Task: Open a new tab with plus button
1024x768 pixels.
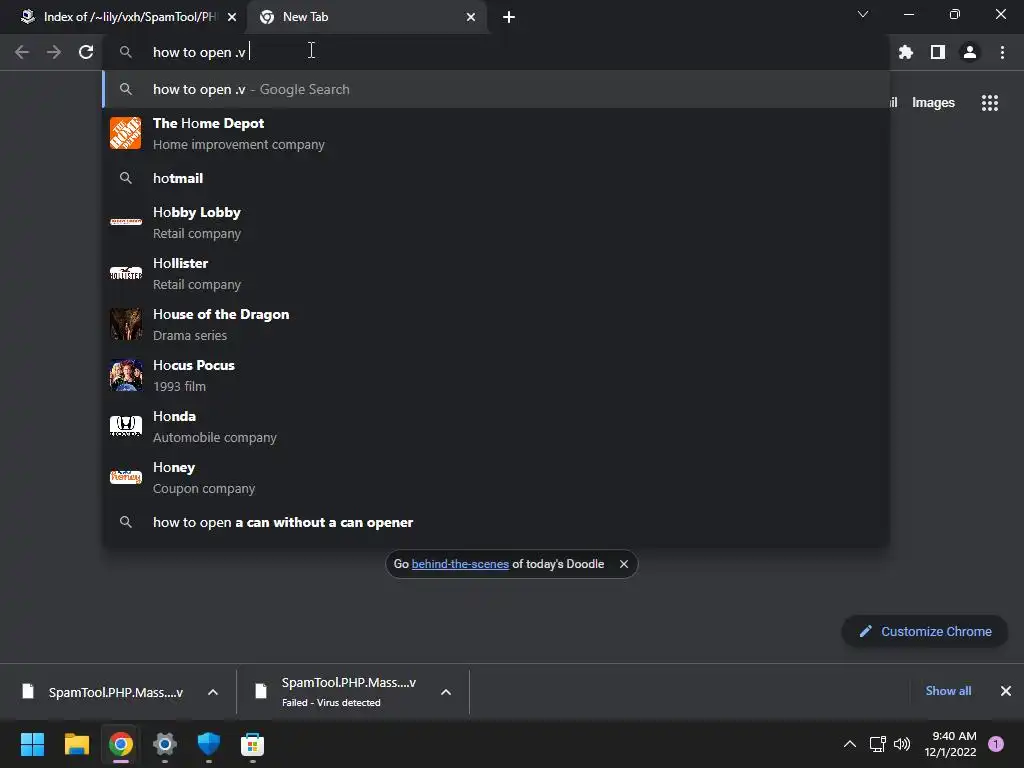Action: coord(509,17)
